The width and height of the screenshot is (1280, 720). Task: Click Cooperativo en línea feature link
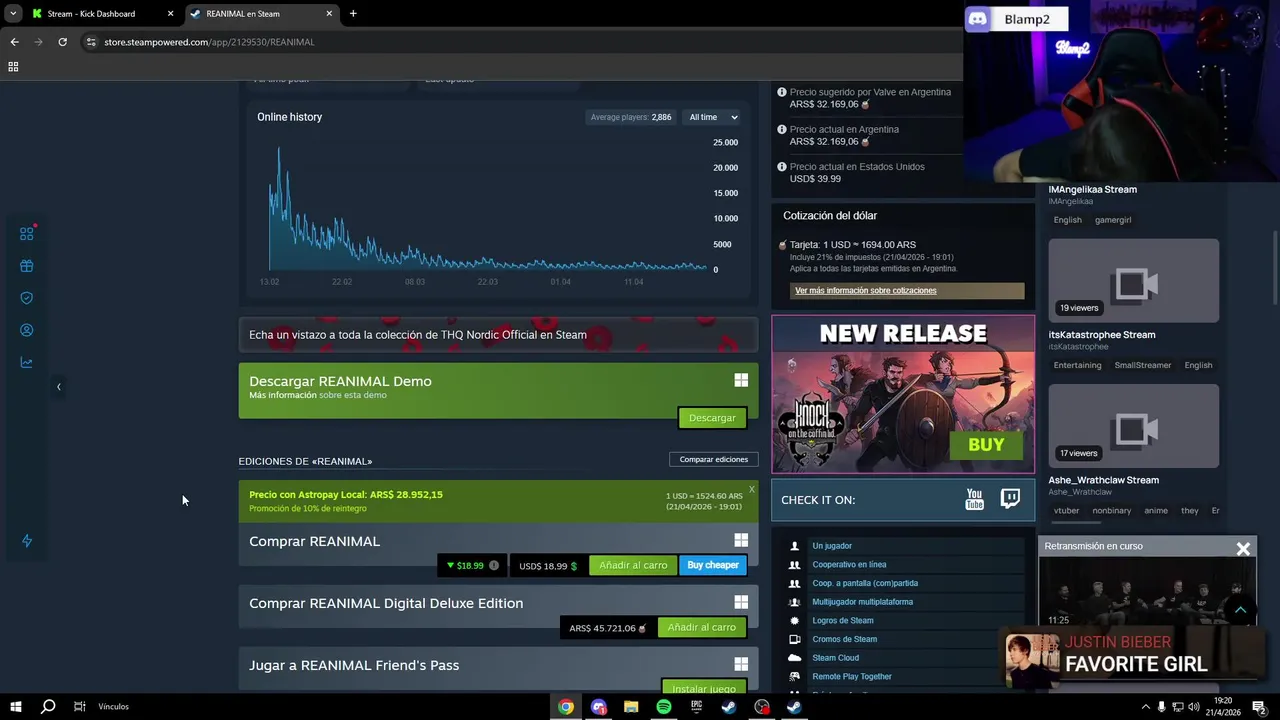(849, 565)
